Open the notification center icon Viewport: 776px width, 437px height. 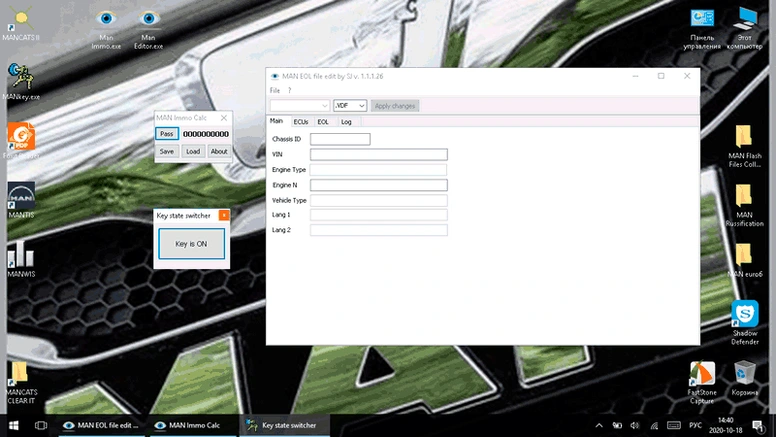pyautogui.click(x=758, y=425)
